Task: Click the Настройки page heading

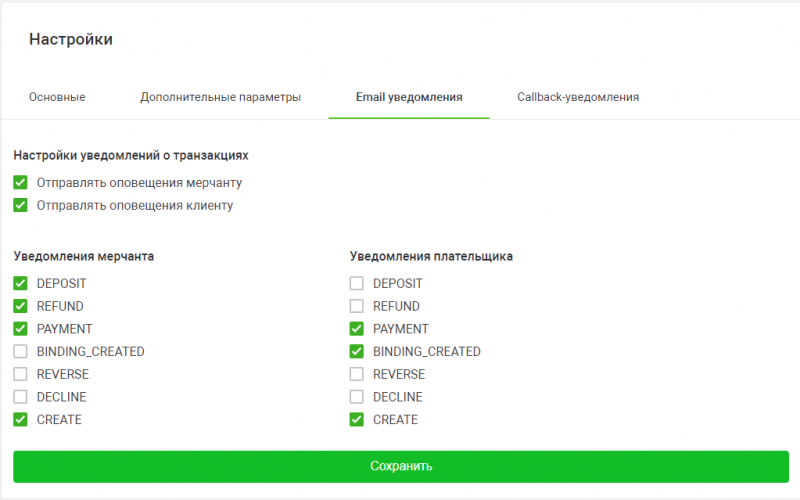Action: point(71,39)
